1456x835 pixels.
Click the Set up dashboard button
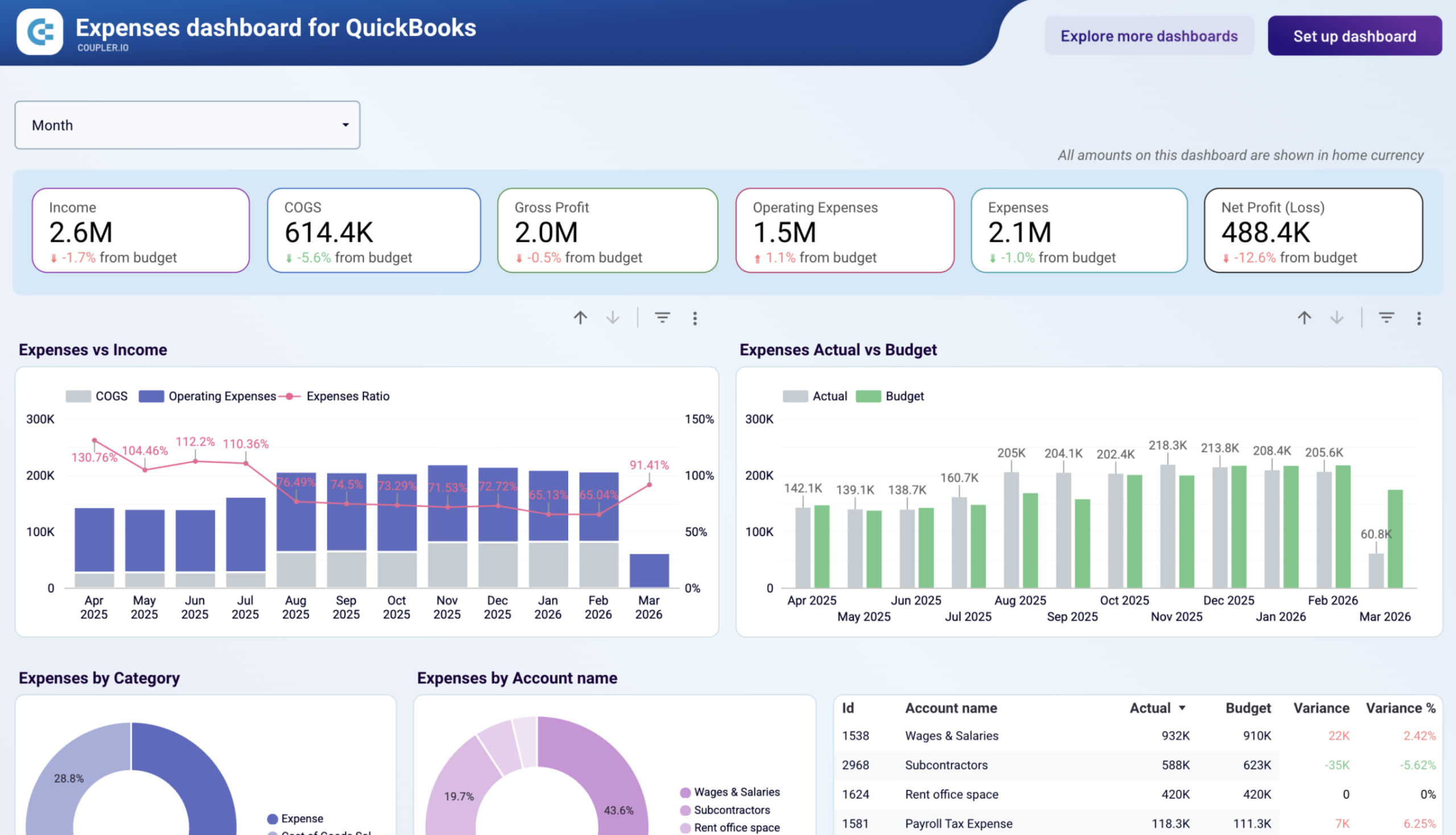1354,36
